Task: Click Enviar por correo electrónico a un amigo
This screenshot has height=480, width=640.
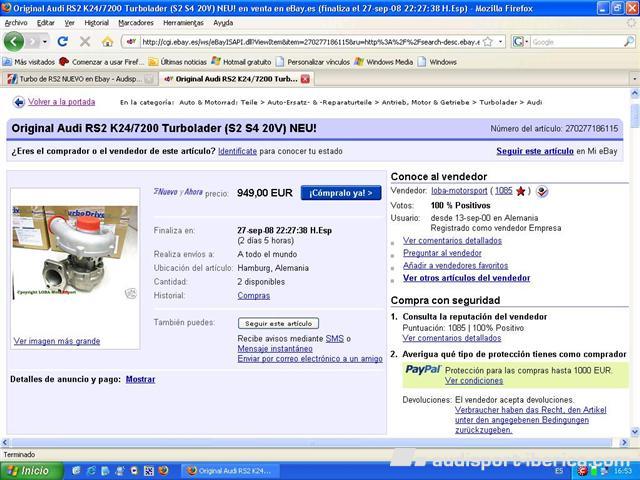Action: pyautogui.click(x=310, y=358)
